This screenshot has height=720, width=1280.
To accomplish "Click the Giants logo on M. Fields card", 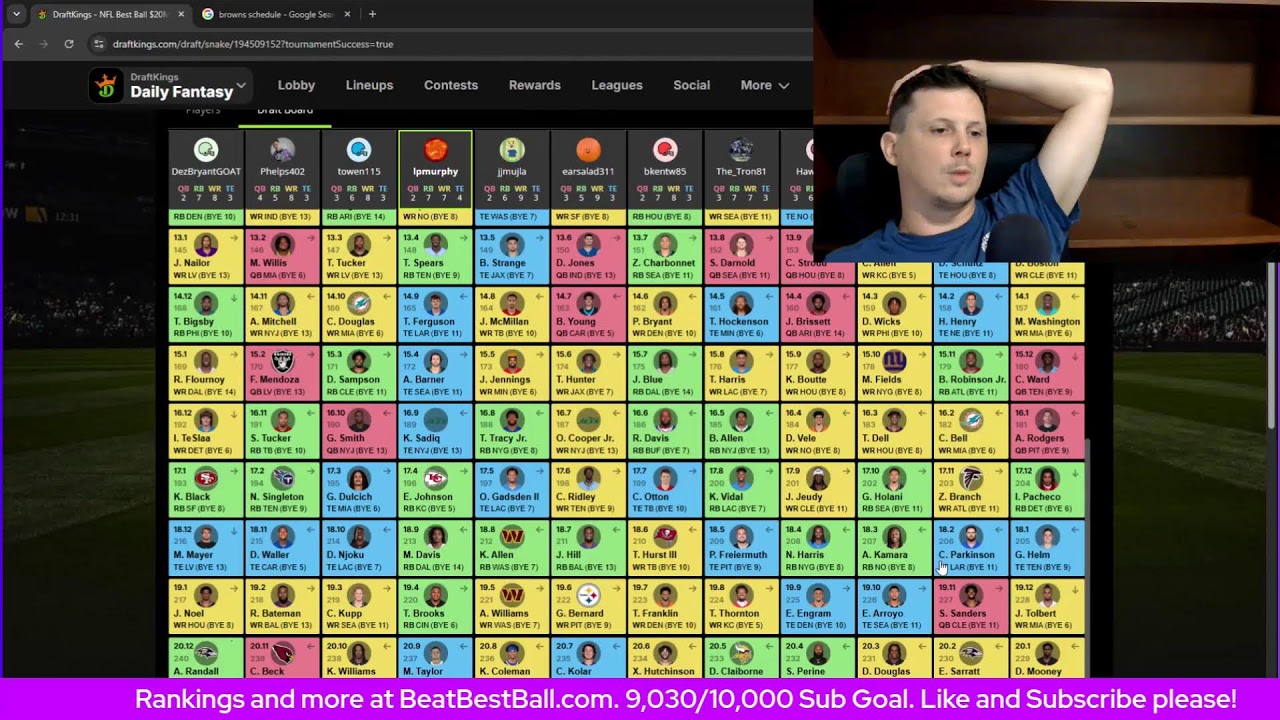I will [x=894, y=361].
